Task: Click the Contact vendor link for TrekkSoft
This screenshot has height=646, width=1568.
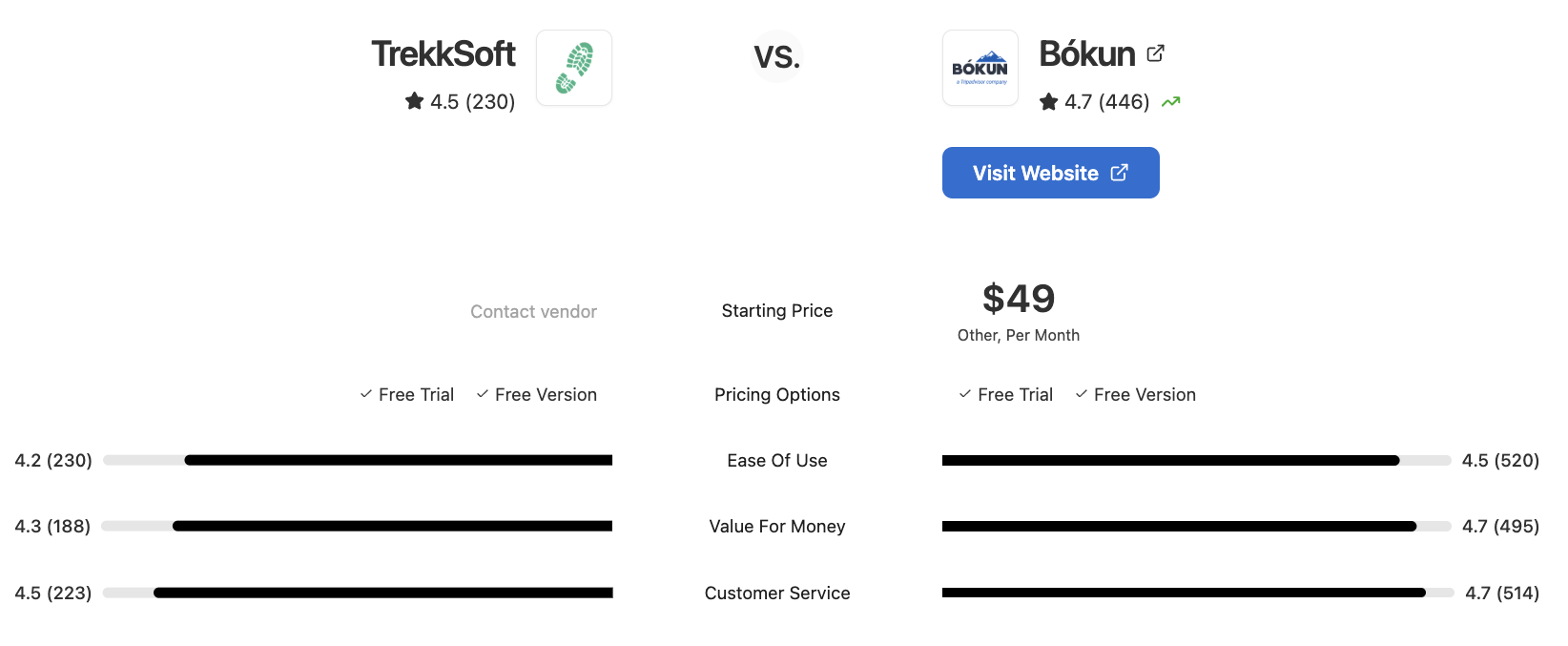Action: (x=533, y=310)
